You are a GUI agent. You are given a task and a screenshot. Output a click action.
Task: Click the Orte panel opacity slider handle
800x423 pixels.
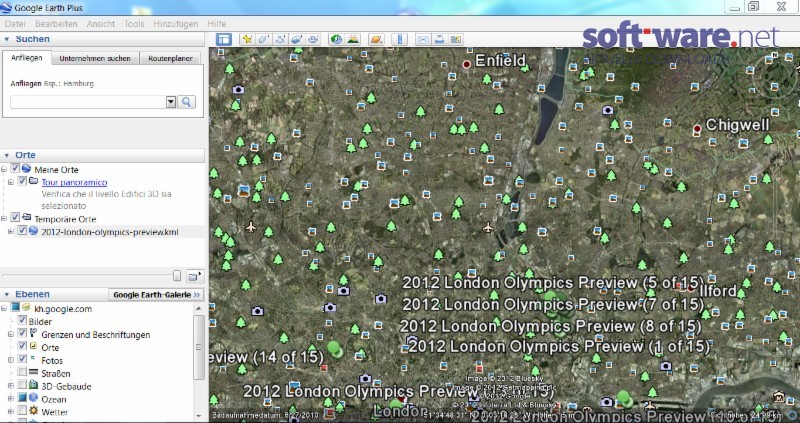click(x=177, y=276)
